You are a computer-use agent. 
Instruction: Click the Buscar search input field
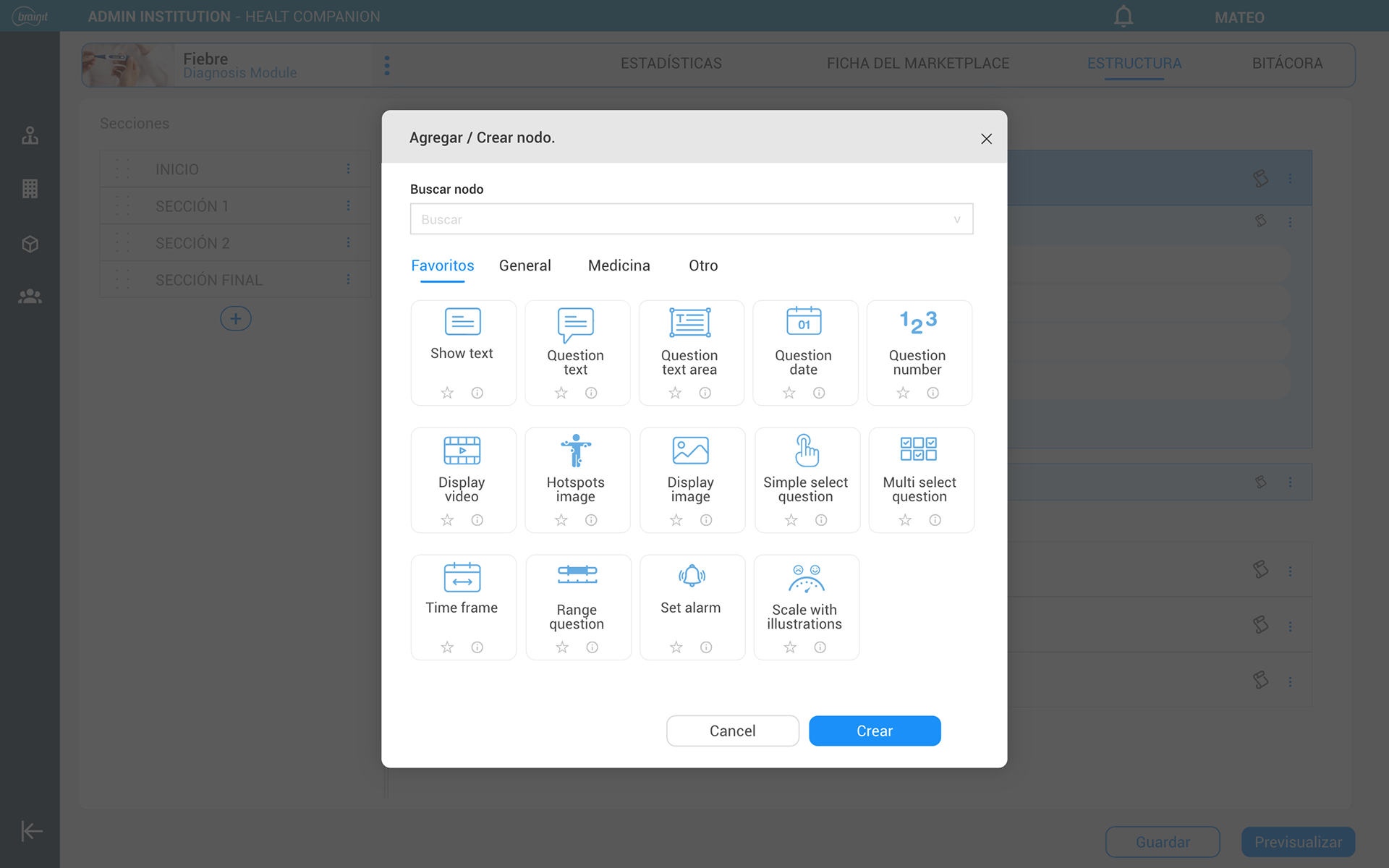(680, 219)
